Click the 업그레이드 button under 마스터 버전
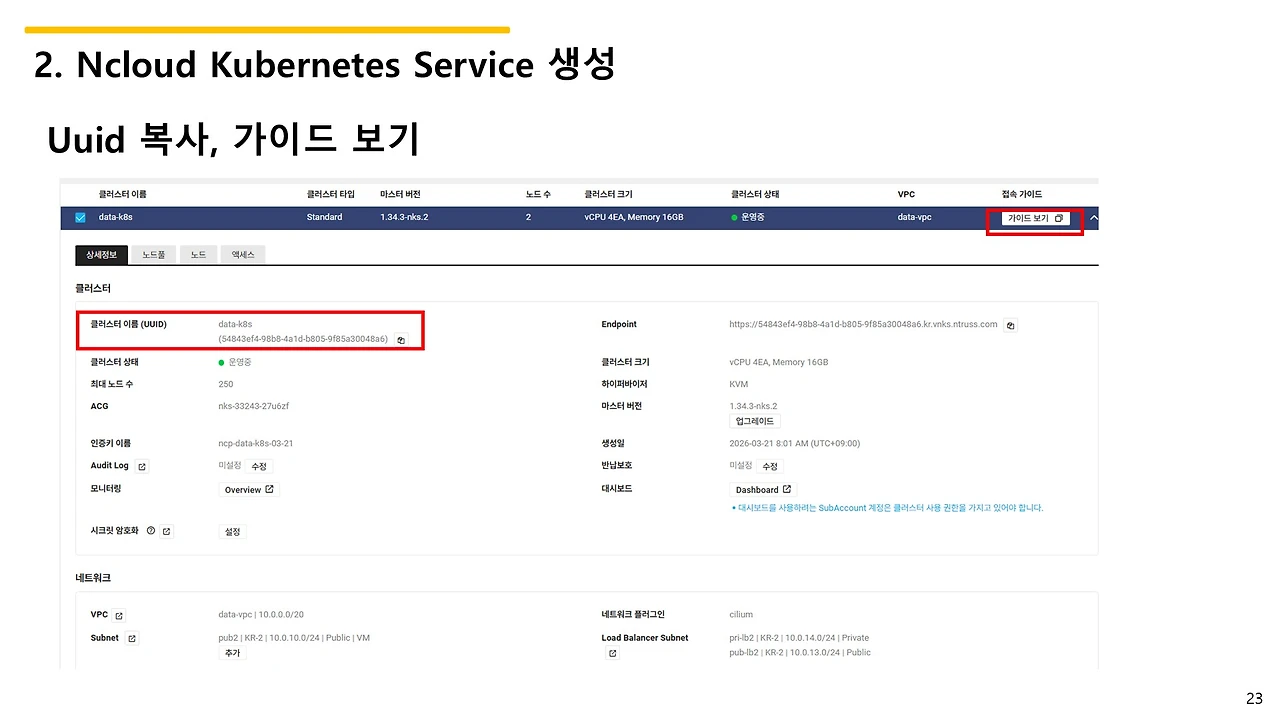The image size is (1280, 720). click(755, 422)
